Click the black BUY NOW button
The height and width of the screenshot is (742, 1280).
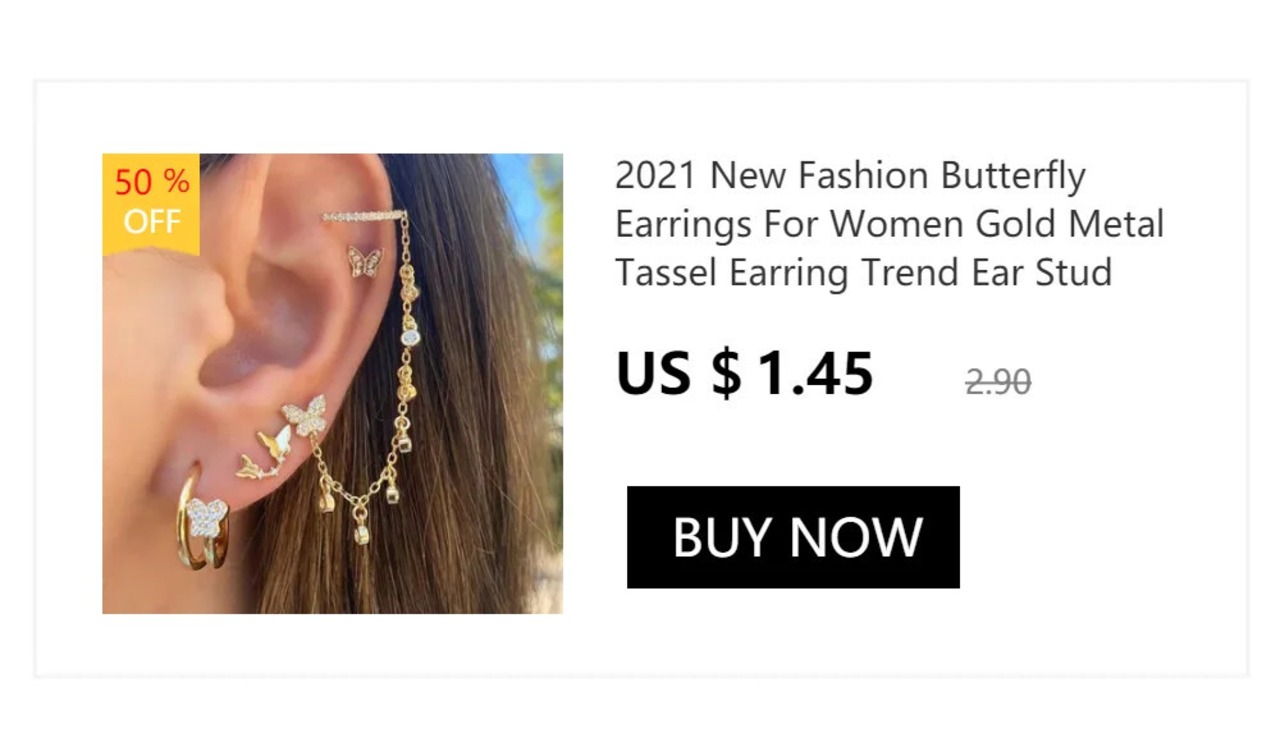(x=793, y=537)
